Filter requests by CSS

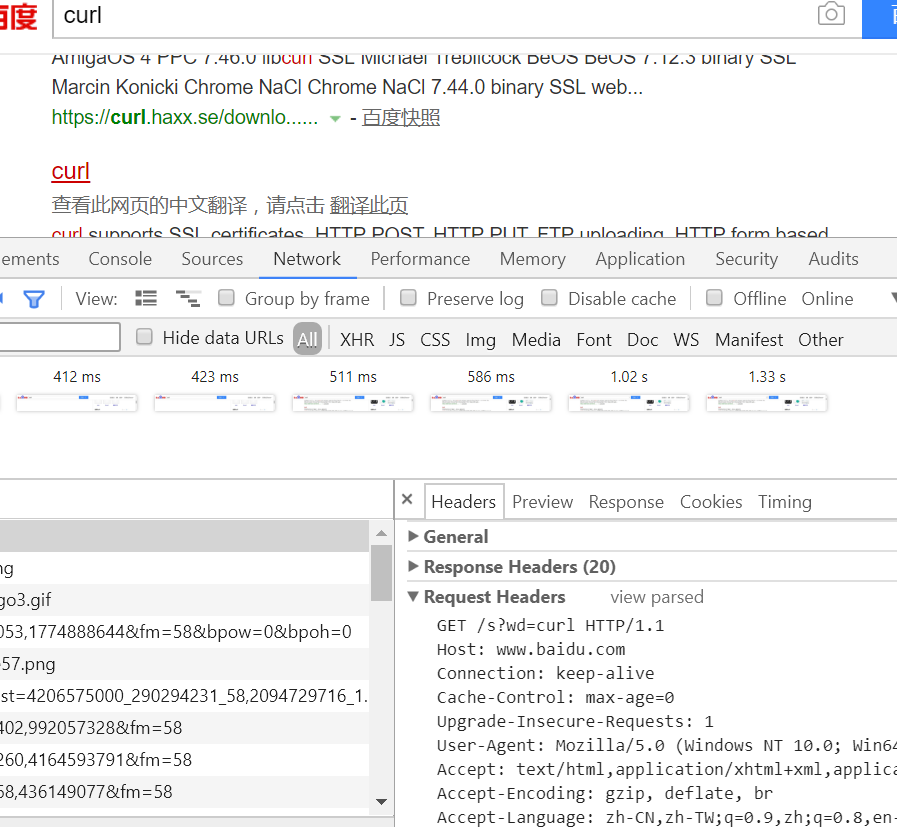(x=435, y=340)
